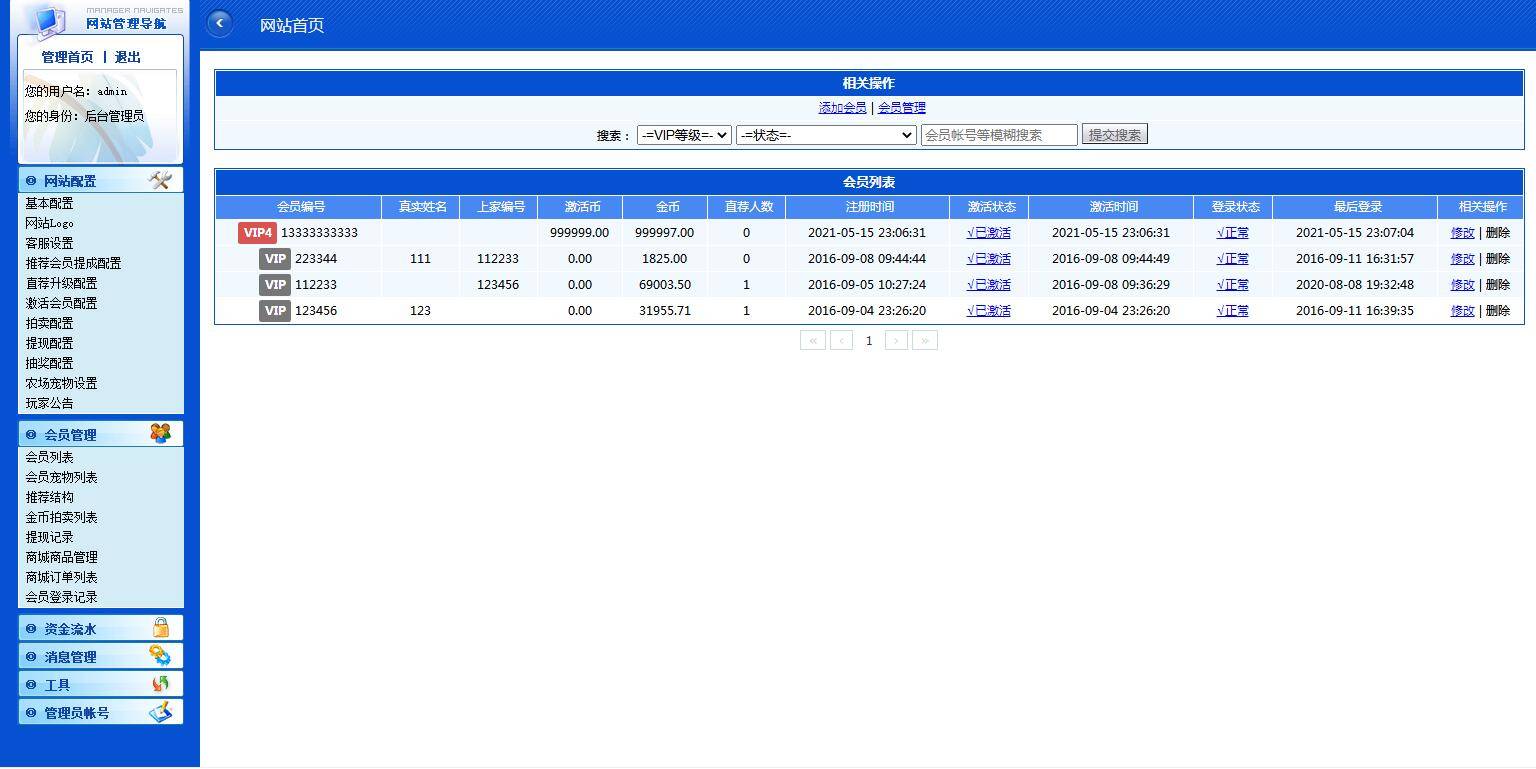
Task: Click the 提交搜索 button
Action: pos(1114,135)
